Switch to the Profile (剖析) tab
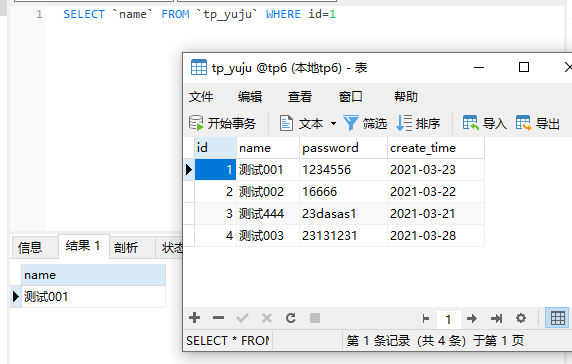The image size is (572, 364). point(132,247)
